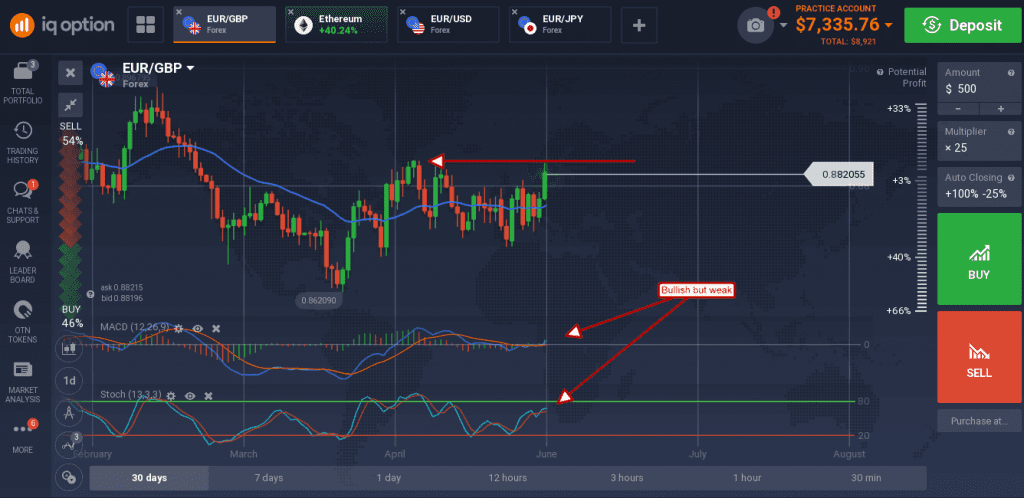Close the EUR/USD tab
The height and width of the screenshot is (498, 1024).
(403, 12)
